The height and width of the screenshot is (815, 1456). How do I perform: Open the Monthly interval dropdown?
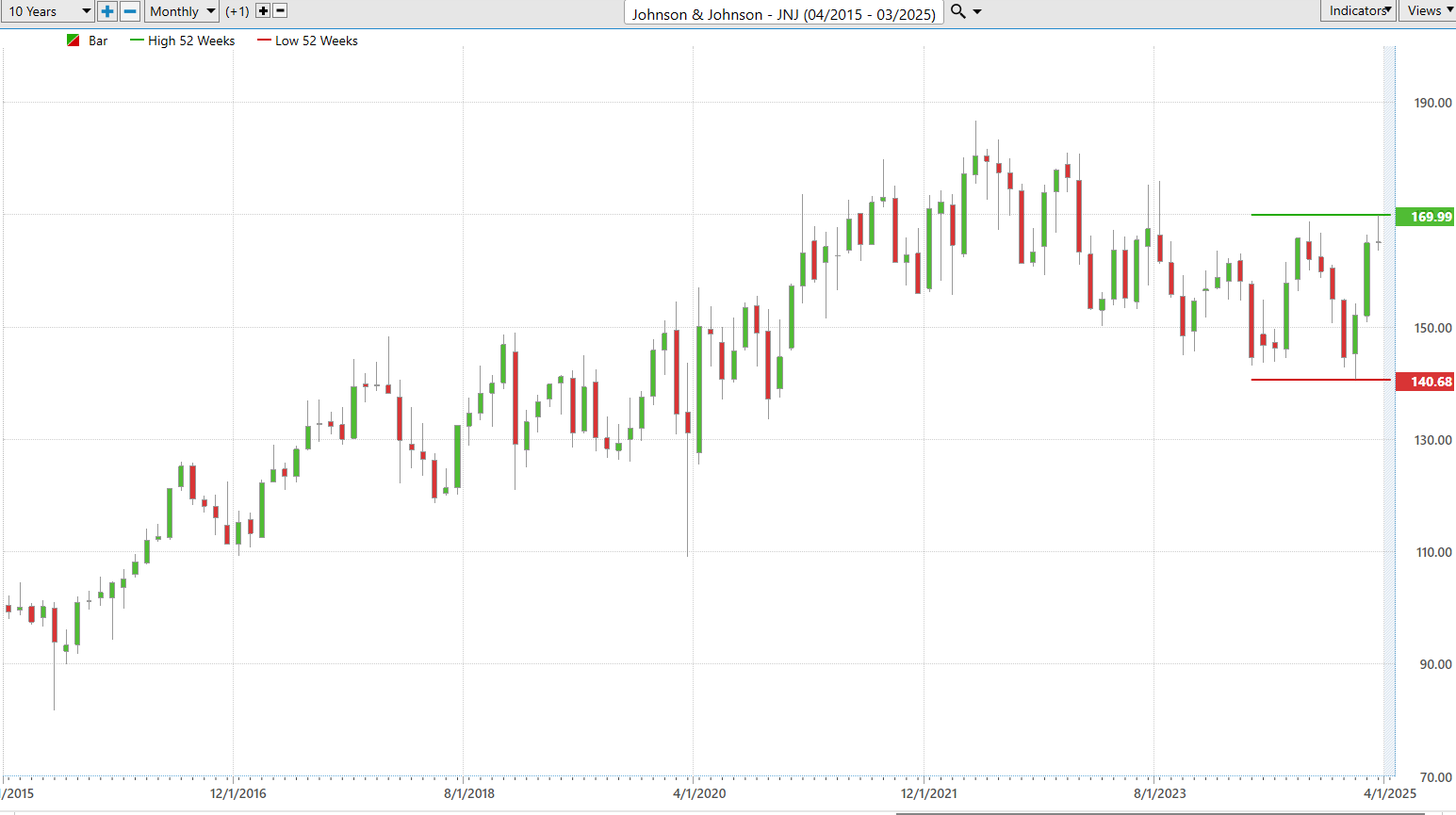click(183, 11)
